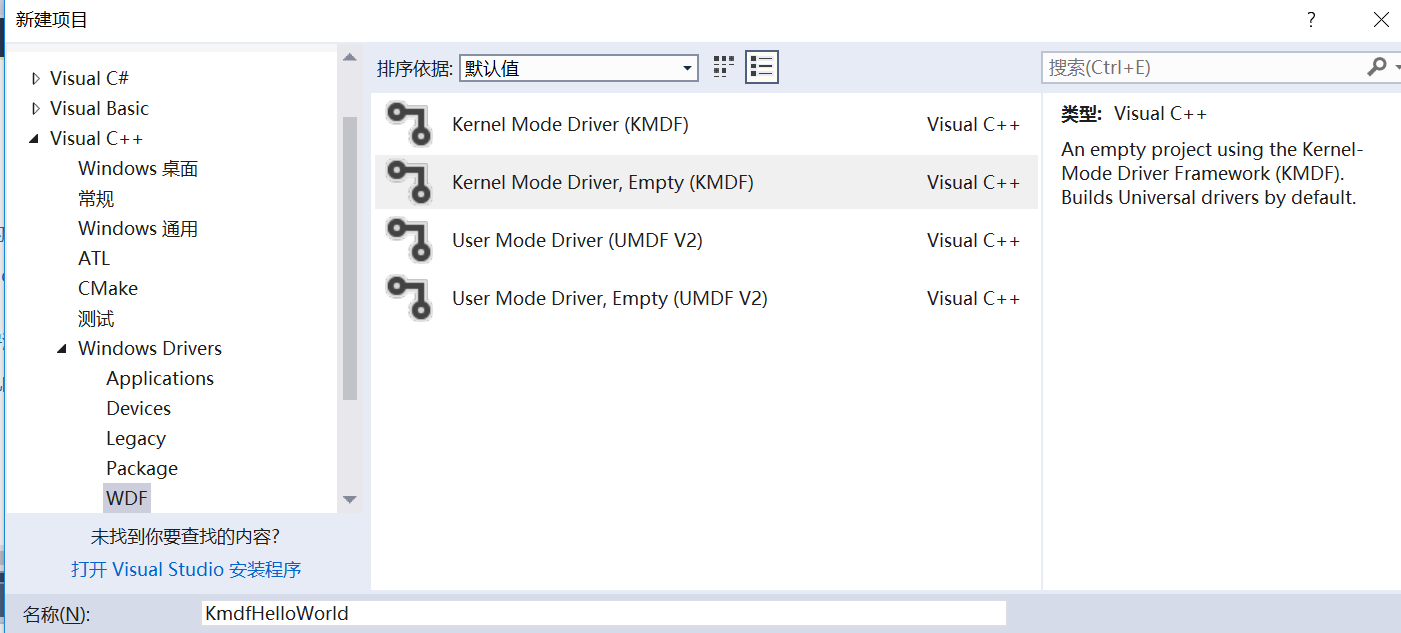Click the User Mode Driver, Empty (UMDF V2) icon
Image resolution: width=1401 pixels, height=633 pixels.
point(408,299)
